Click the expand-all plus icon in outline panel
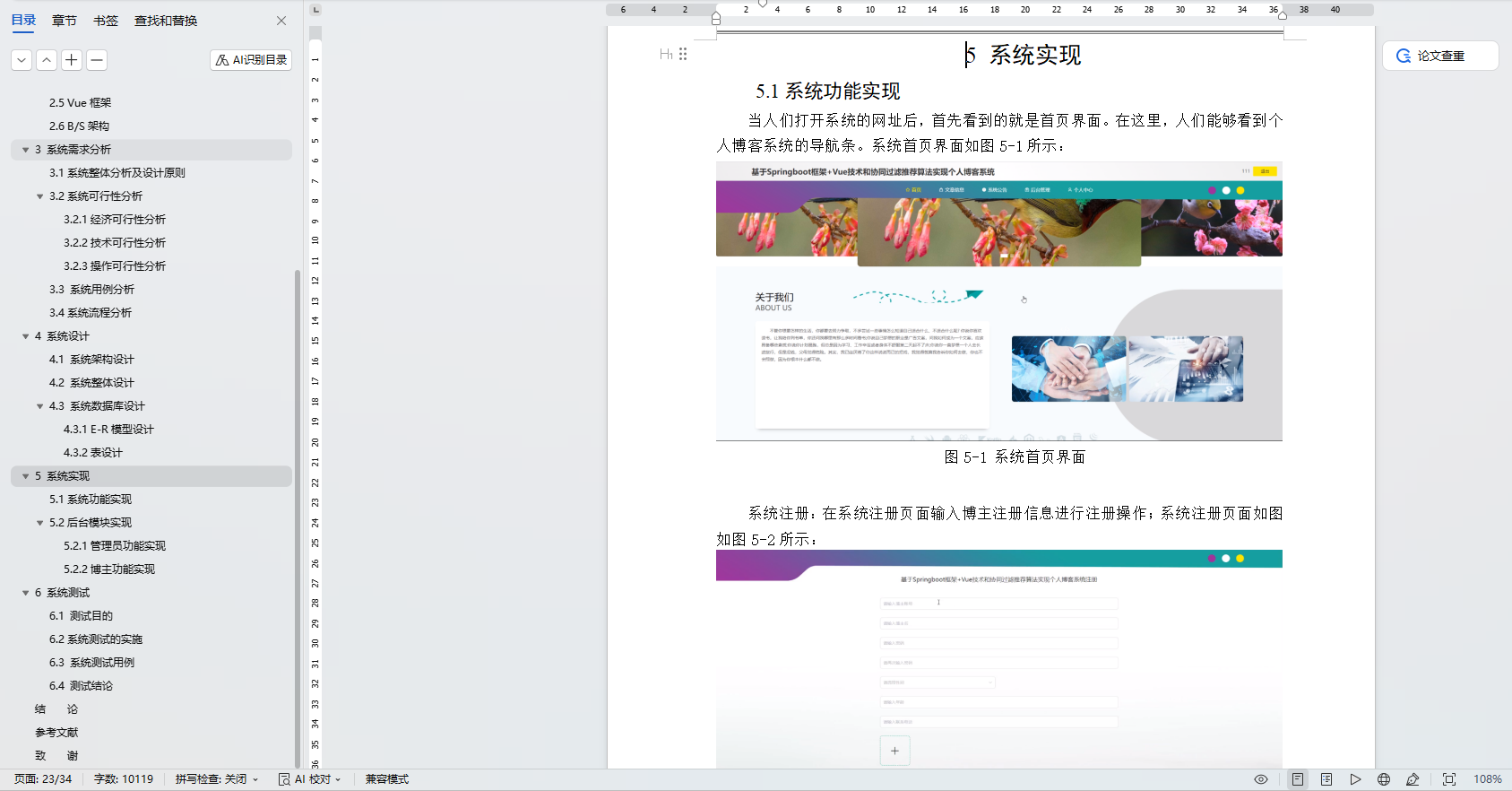 coord(72,60)
